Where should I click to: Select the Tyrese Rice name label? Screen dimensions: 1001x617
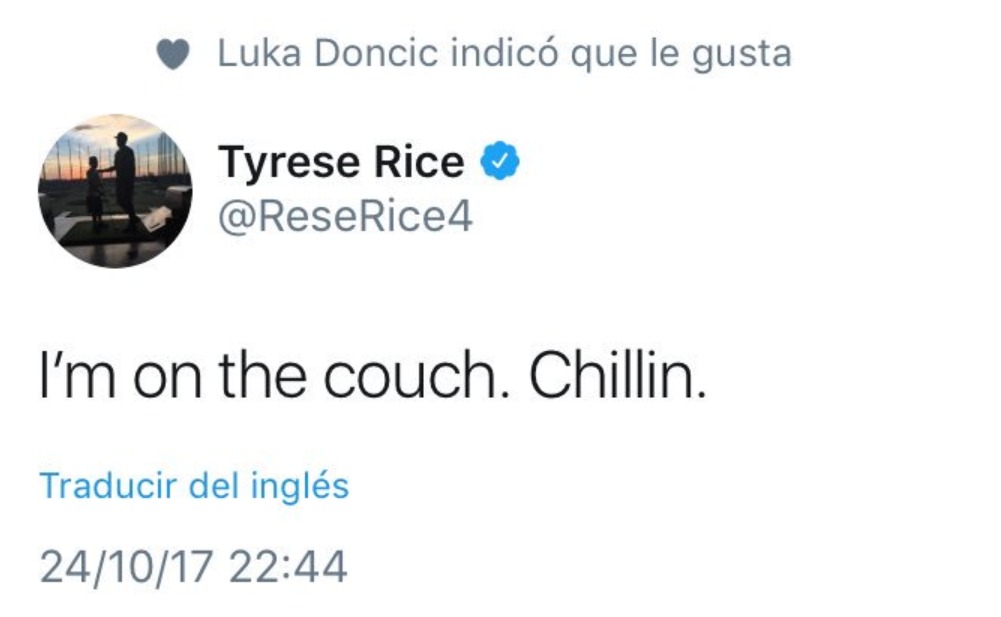(x=340, y=158)
